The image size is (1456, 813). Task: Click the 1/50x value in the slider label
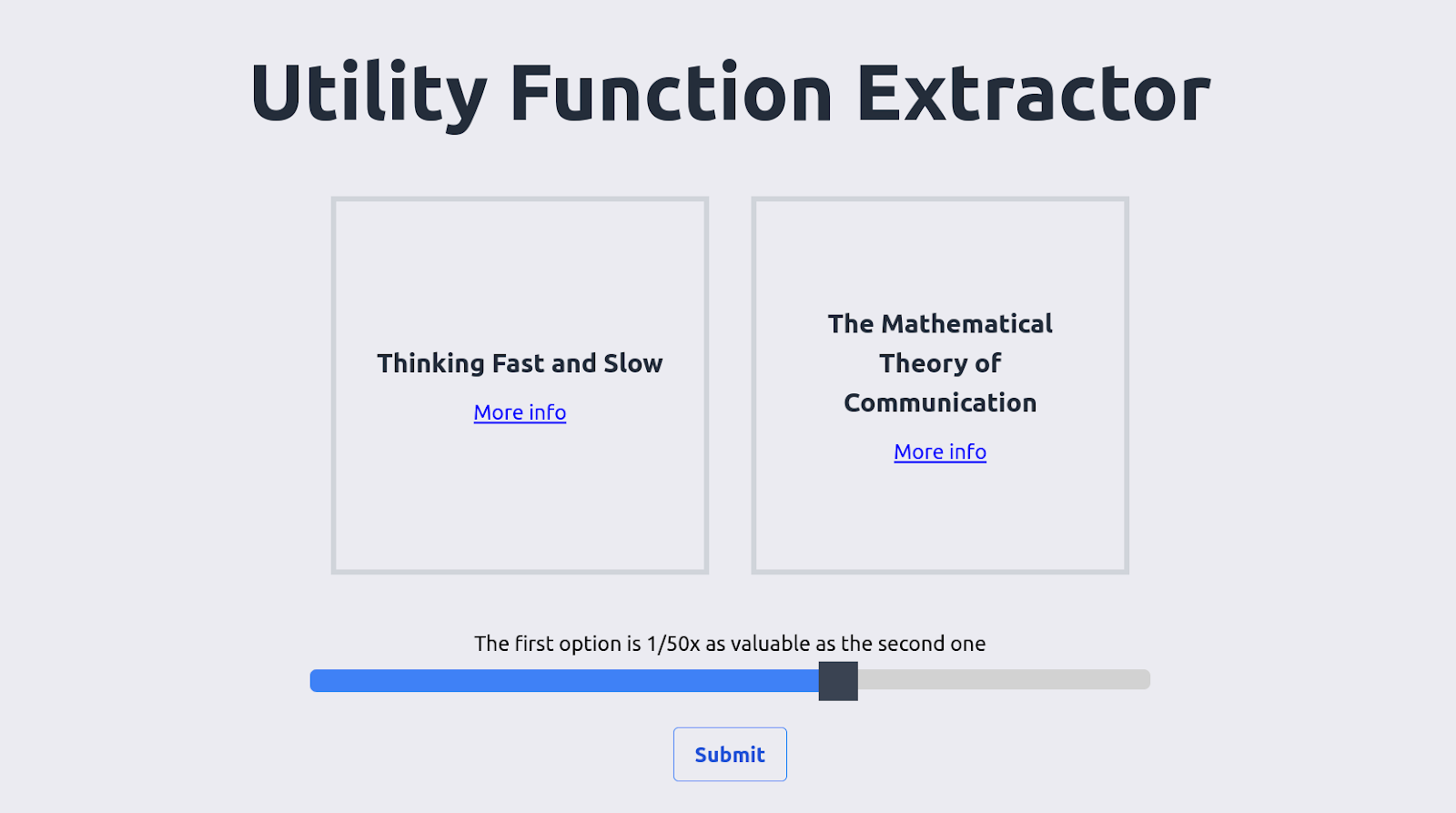pyautogui.click(x=673, y=644)
